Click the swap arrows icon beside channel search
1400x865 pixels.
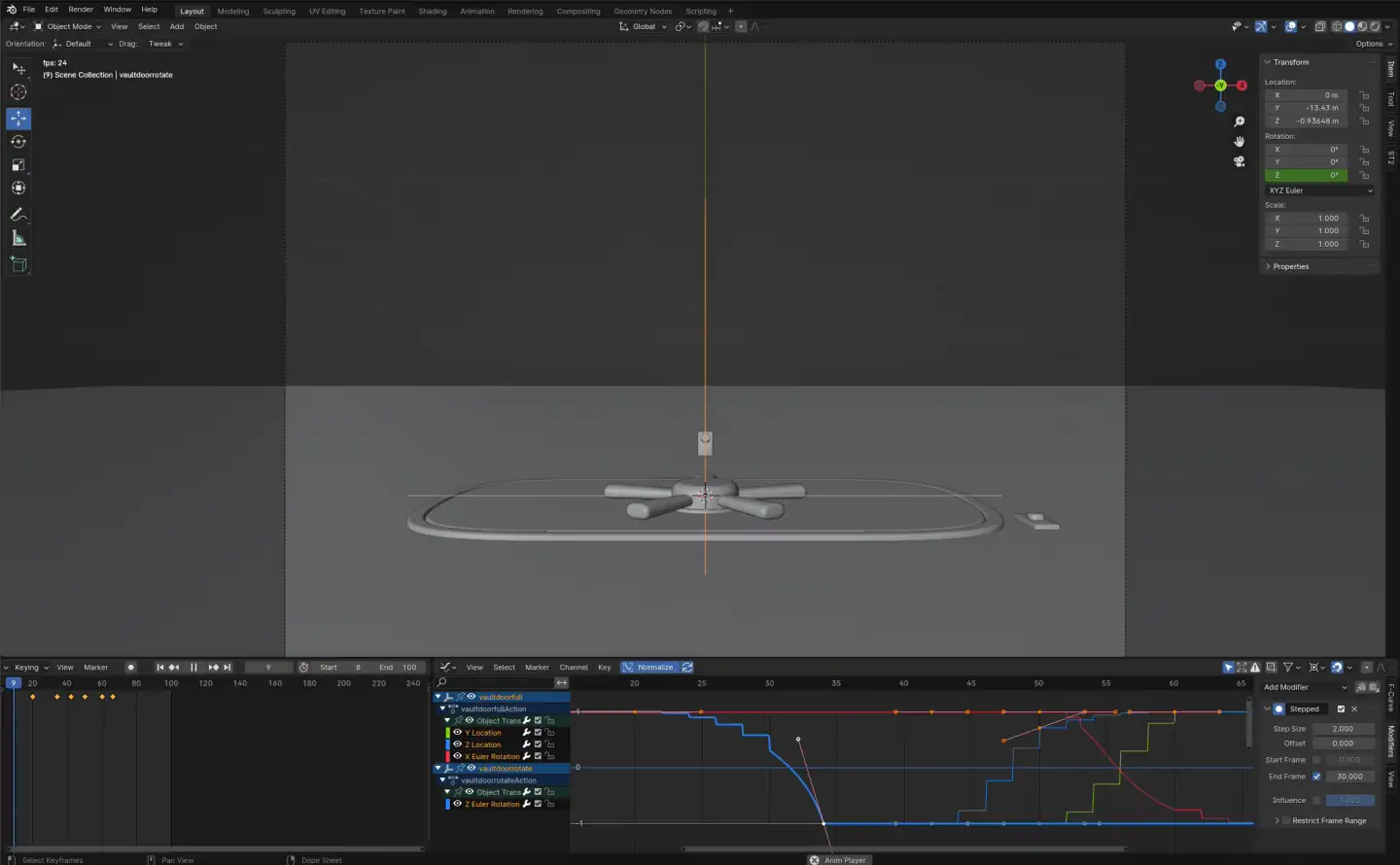pos(561,682)
